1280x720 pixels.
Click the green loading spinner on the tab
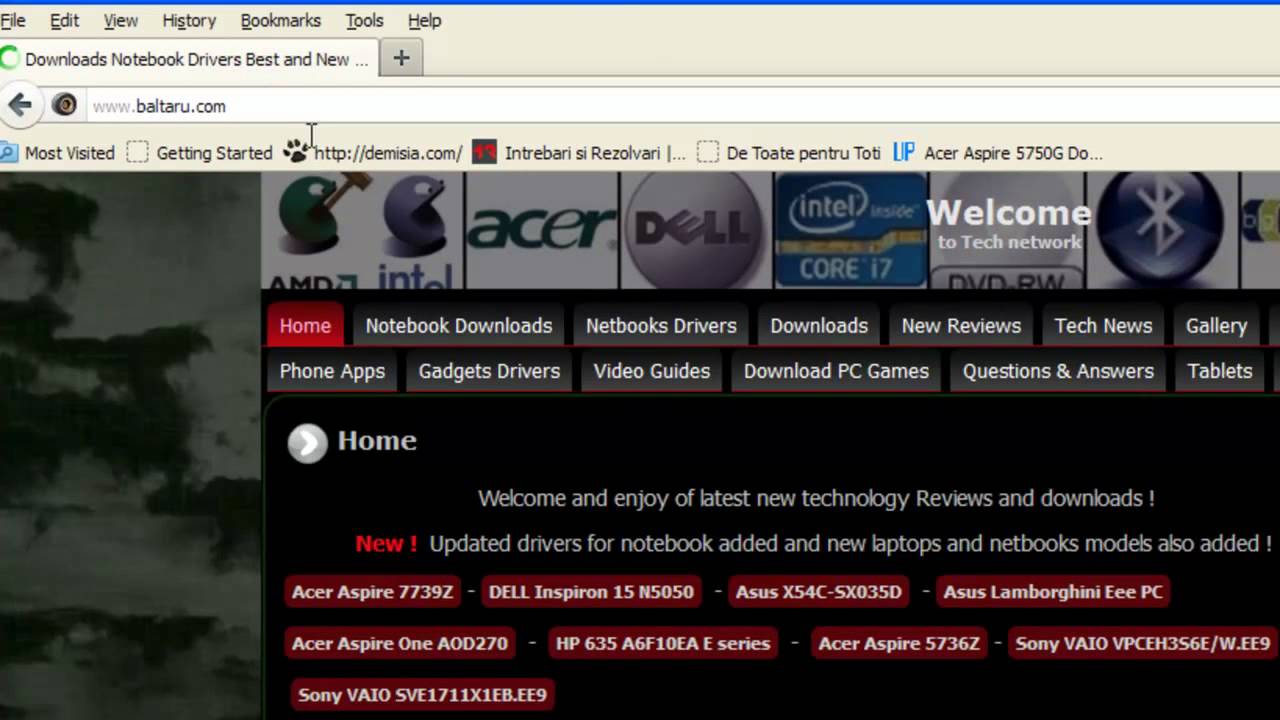10,58
